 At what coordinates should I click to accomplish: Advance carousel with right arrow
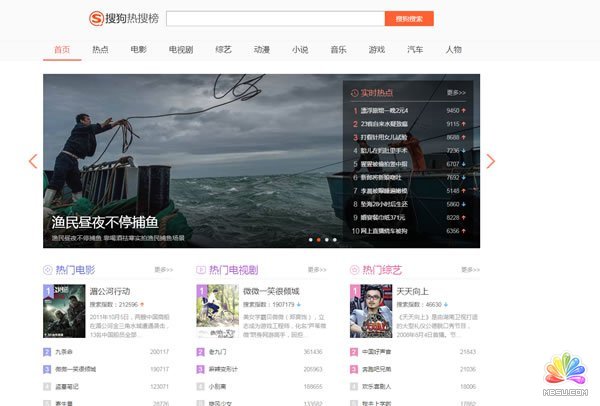(490, 161)
